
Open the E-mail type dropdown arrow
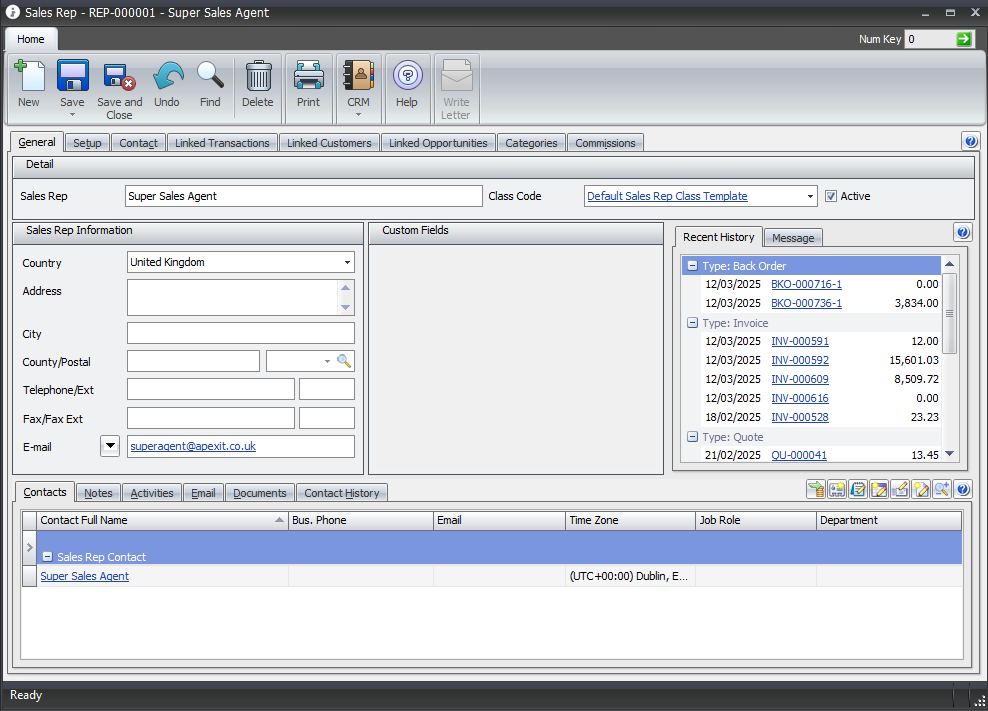click(110, 446)
